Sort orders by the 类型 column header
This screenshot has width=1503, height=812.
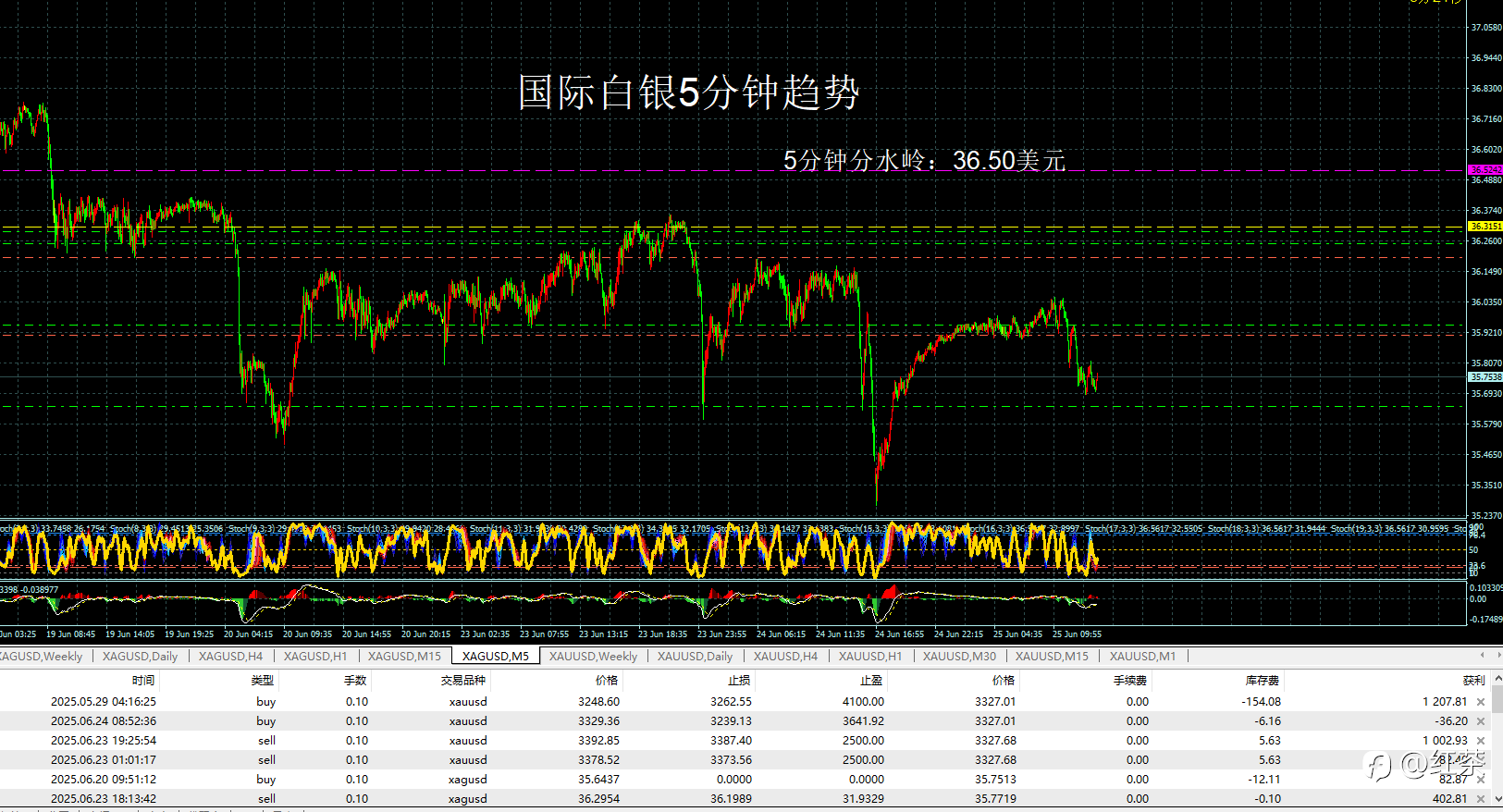coord(262,681)
